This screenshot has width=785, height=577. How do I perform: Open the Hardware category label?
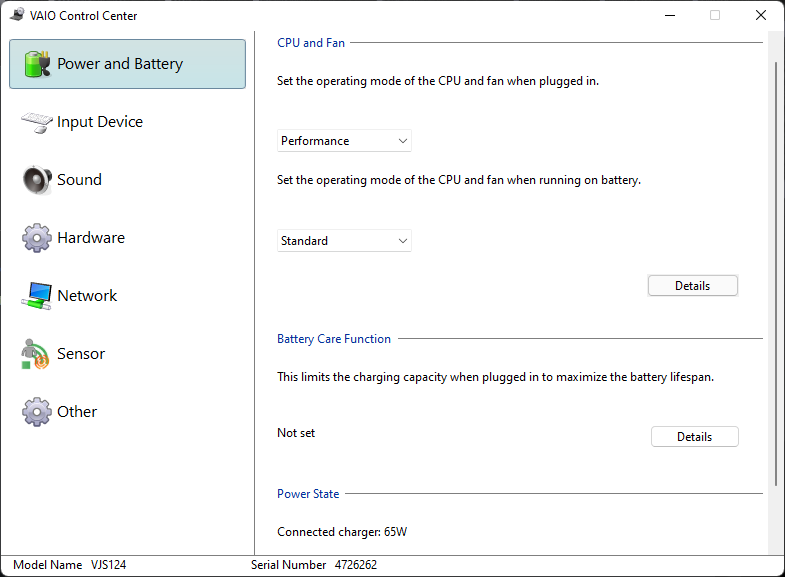click(x=91, y=238)
